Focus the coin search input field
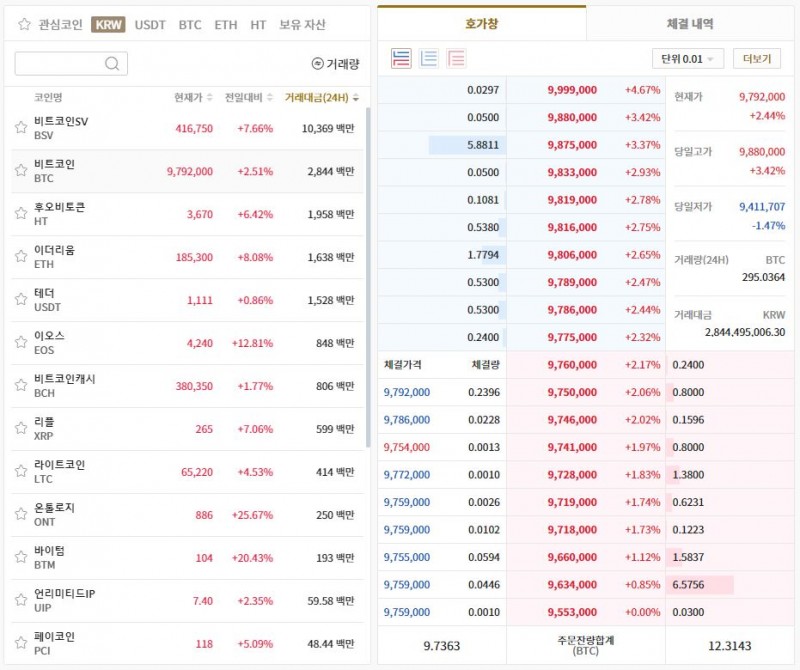 (60, 64)
